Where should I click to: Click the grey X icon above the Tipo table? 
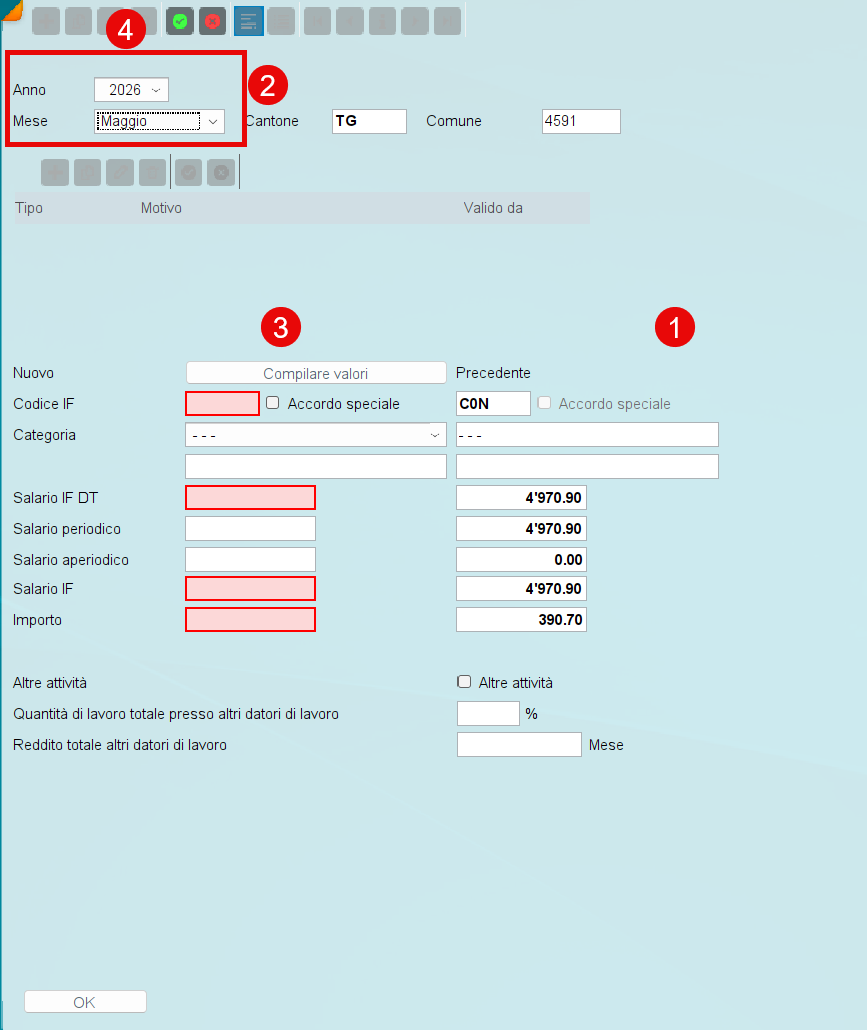(221, 172)
